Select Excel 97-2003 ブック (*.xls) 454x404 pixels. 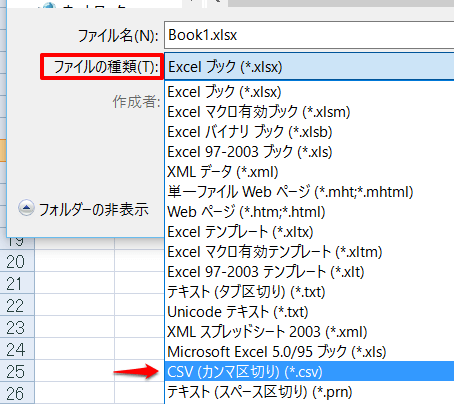[309, 152]
